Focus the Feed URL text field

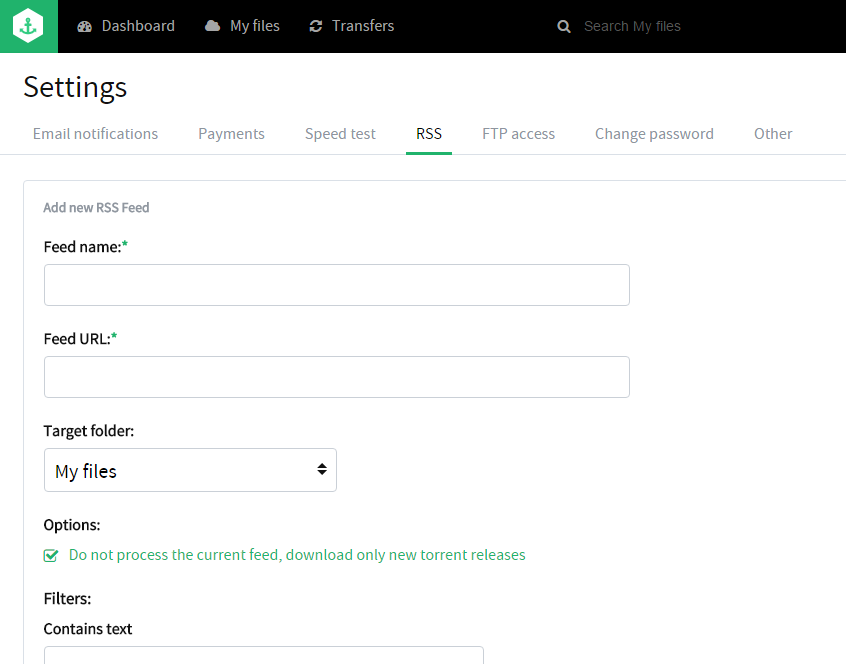point(336,377)
